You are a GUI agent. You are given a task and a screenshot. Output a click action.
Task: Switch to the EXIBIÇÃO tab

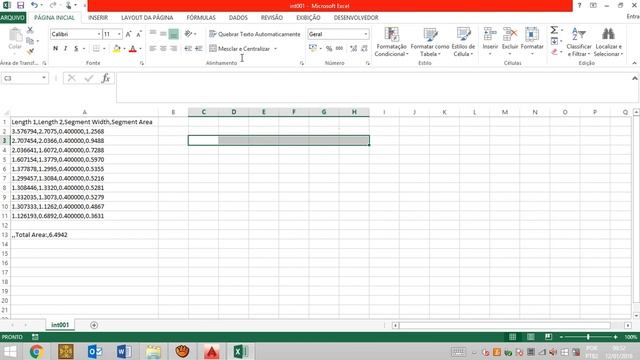point(308,18)
